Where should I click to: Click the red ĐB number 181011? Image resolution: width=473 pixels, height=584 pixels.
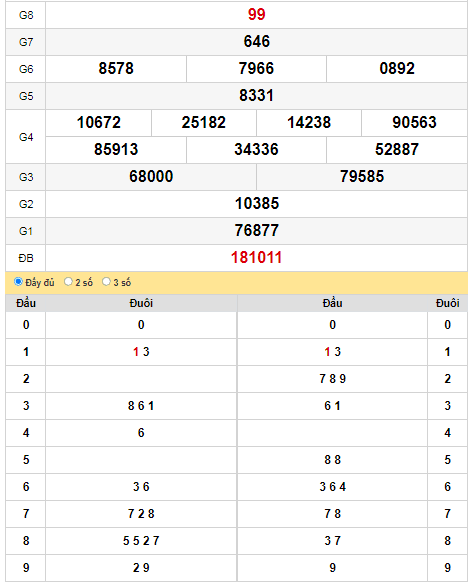pos(256,258)
